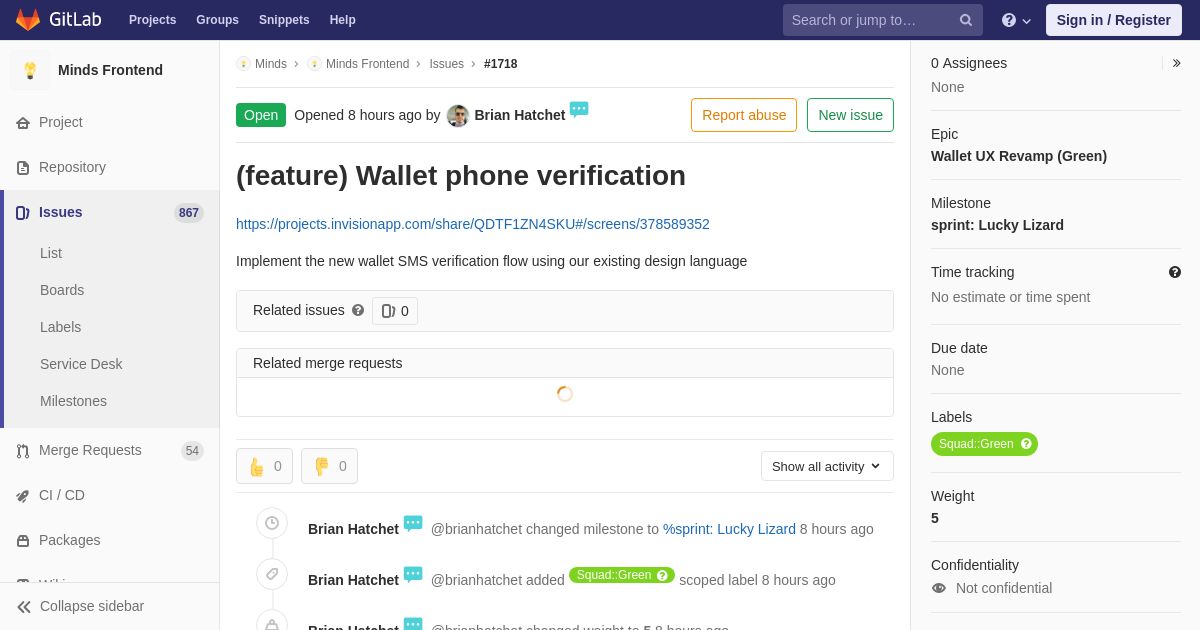Viewport: 1200px width, 630px height.
Task: Click the Minds Frontend breadcrumb link
Action: [367, 64]
